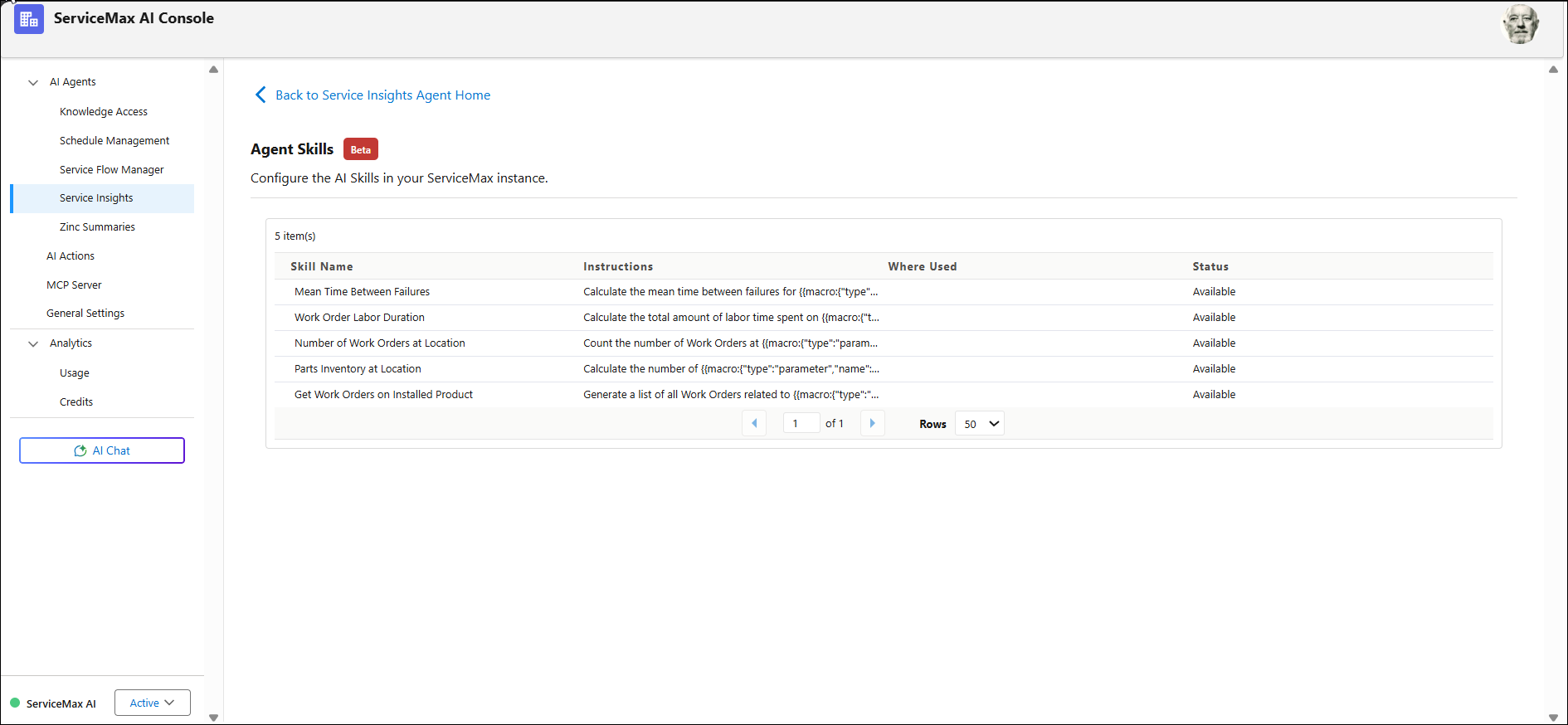Click the 'of 1' page total text

tap(835, 423)
